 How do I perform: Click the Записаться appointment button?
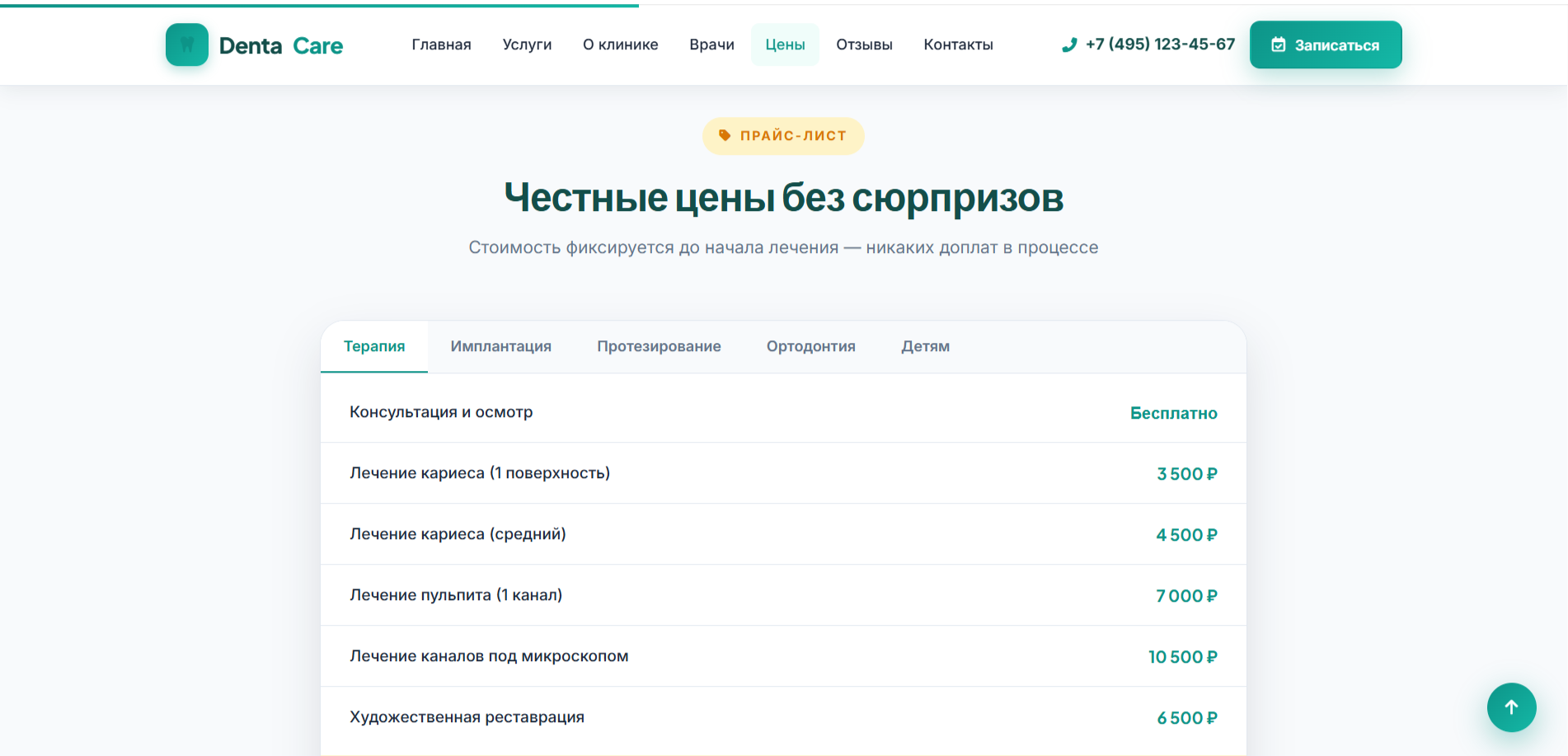1326,45
